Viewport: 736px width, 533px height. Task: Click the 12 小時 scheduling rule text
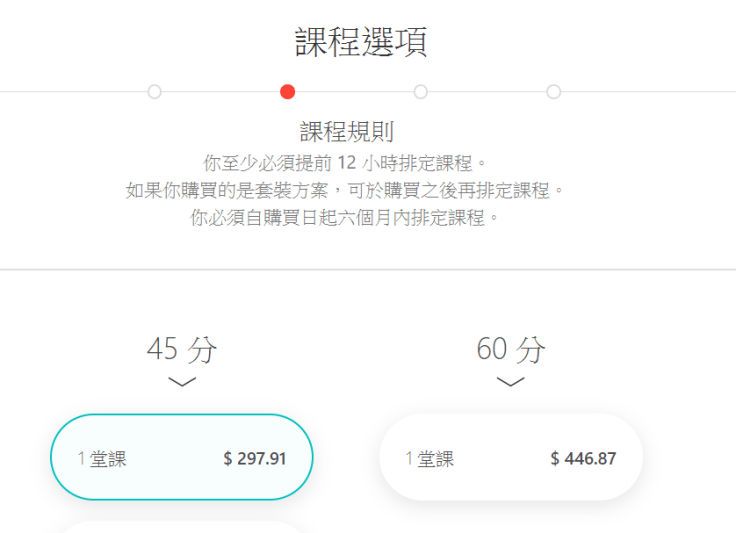(345, 162)
